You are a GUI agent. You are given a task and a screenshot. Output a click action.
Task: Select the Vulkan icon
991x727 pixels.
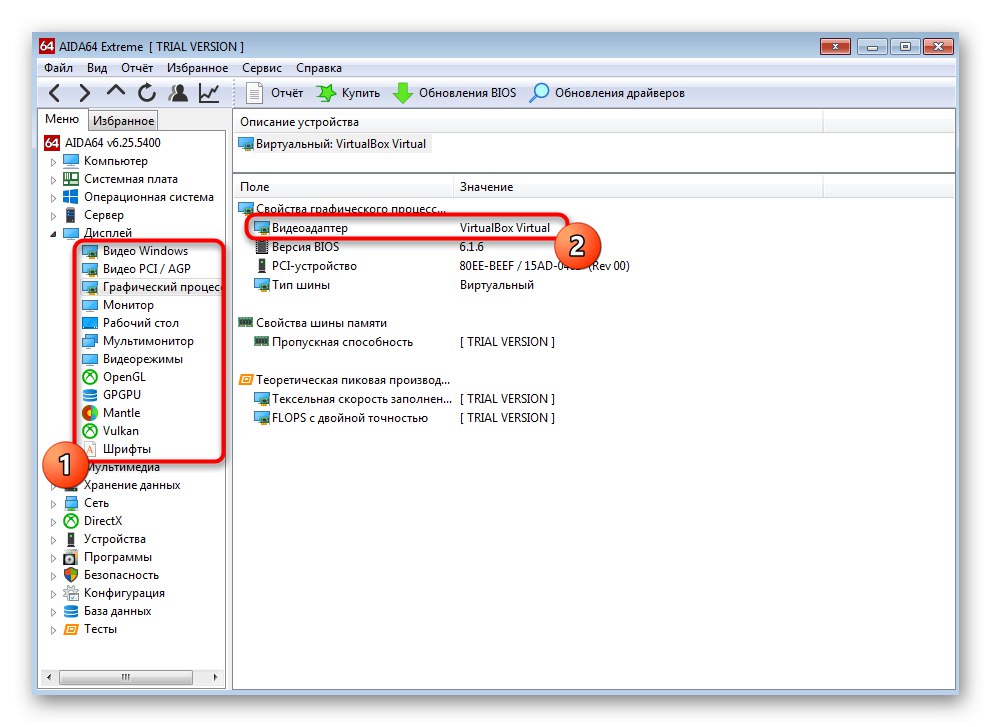[x=90, y=431]
